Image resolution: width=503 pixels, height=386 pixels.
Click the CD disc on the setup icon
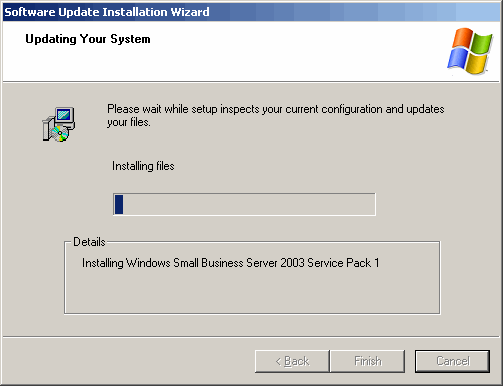click(60, 134)
